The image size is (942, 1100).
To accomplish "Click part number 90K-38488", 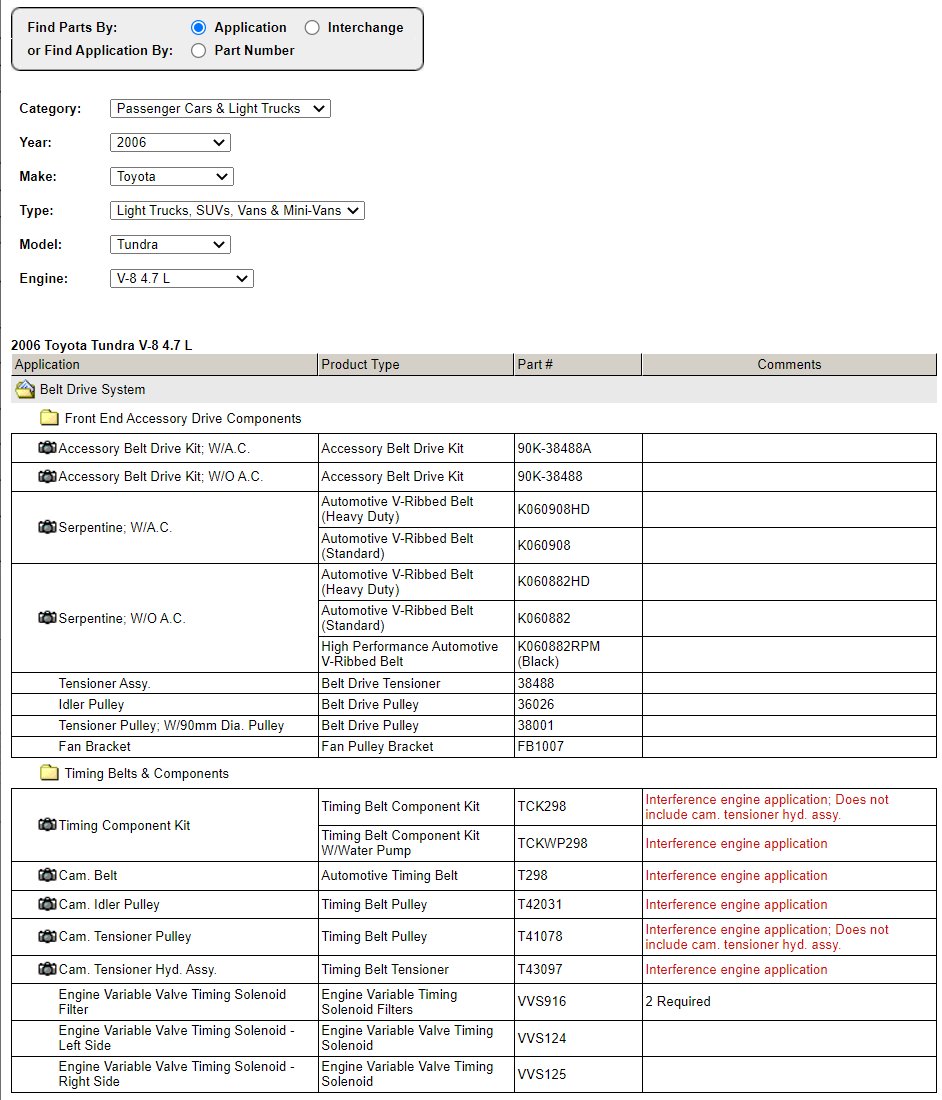I will [550, 476].
